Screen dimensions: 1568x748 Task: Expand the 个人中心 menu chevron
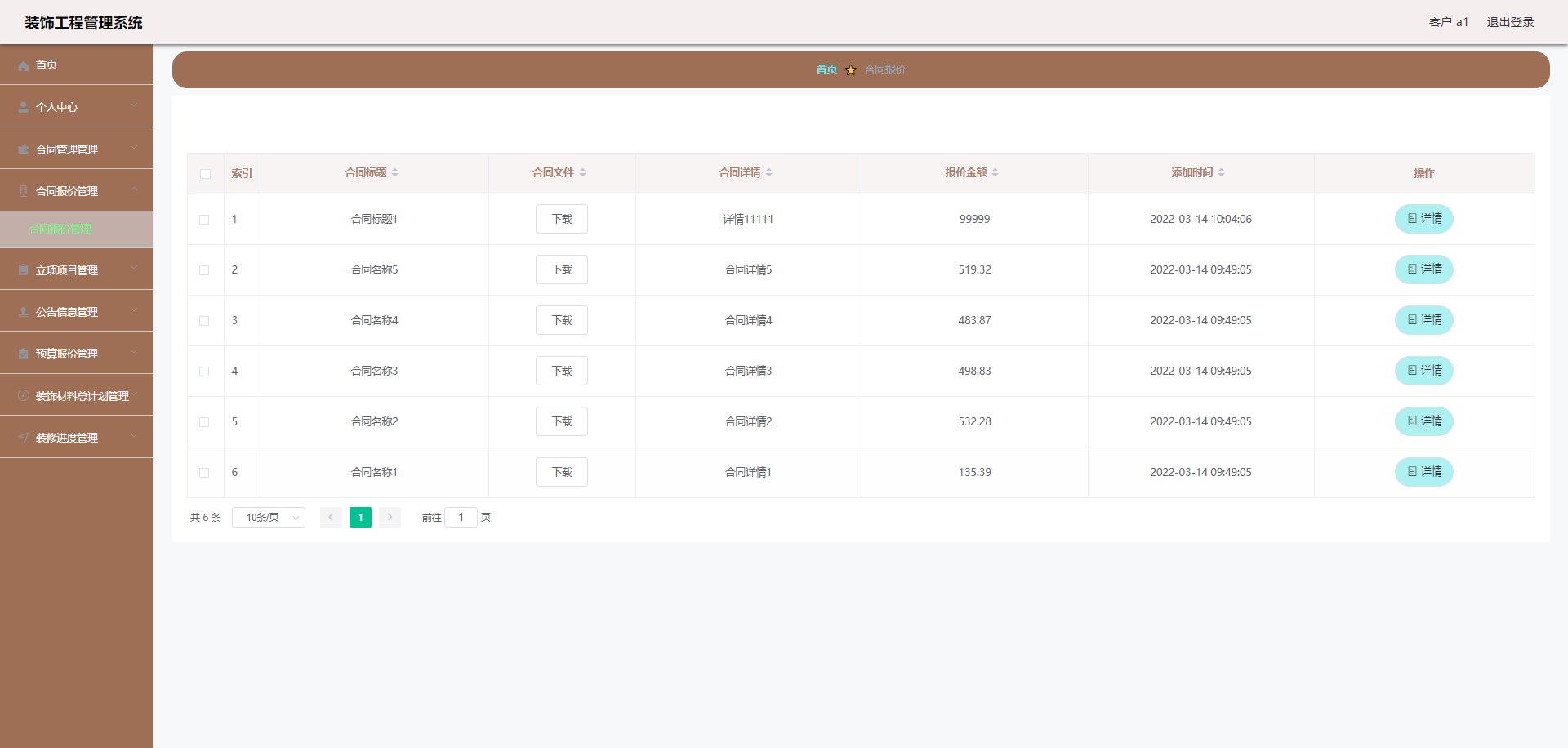(134, 105)
